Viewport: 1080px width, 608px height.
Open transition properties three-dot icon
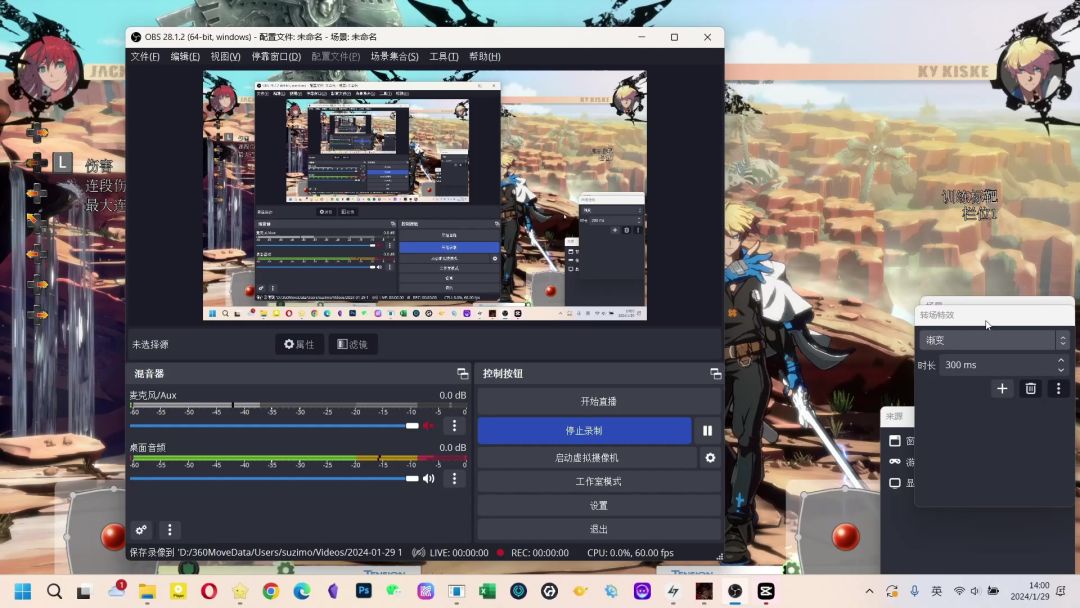pyautogui.click(x=1059, y=389)
